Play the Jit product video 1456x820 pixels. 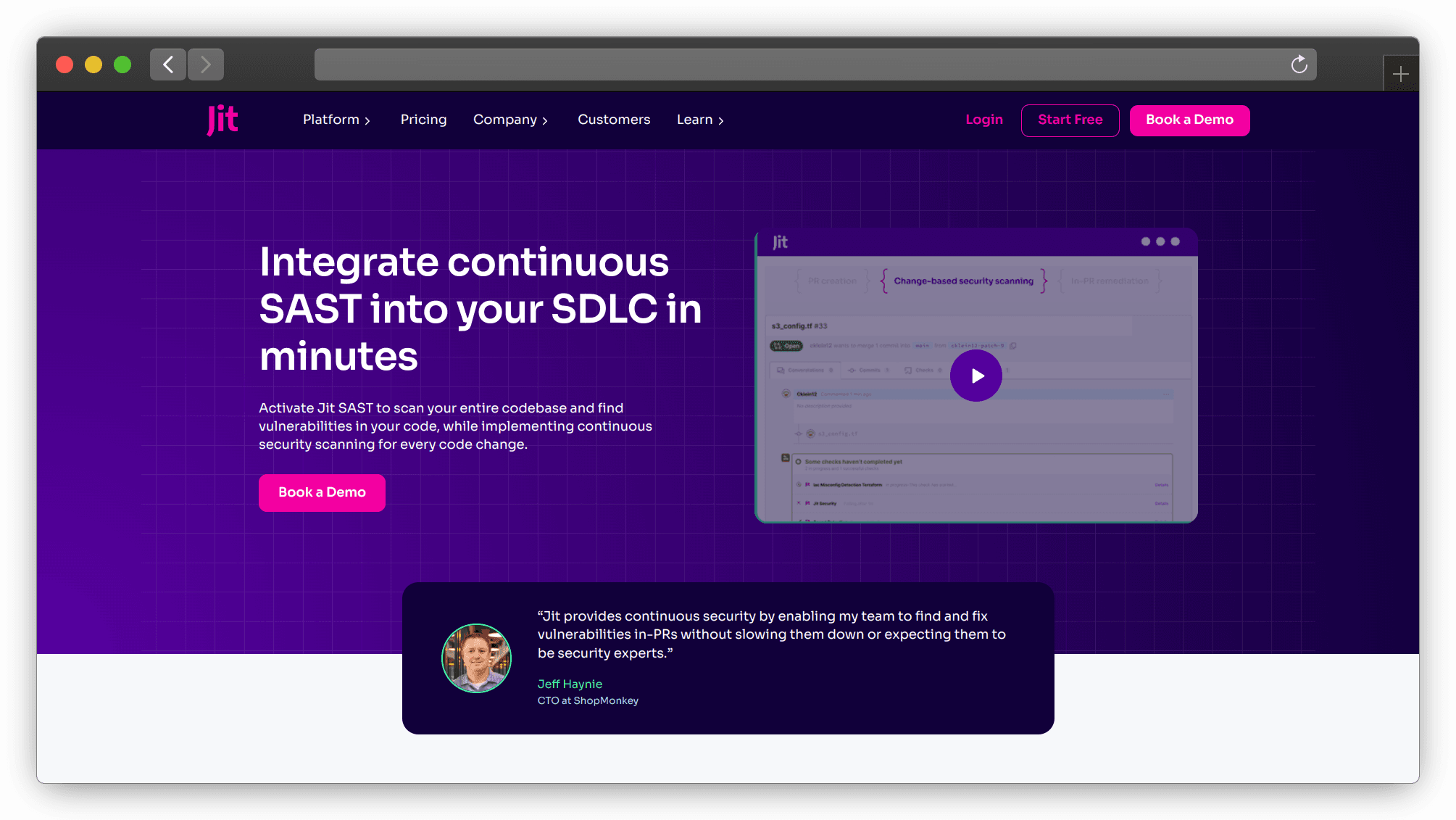pos(976,376)
